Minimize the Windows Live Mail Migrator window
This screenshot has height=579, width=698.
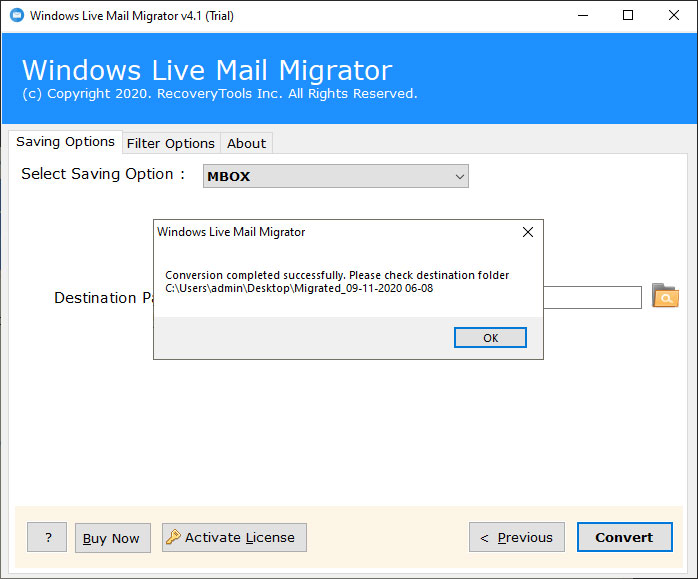583,16
